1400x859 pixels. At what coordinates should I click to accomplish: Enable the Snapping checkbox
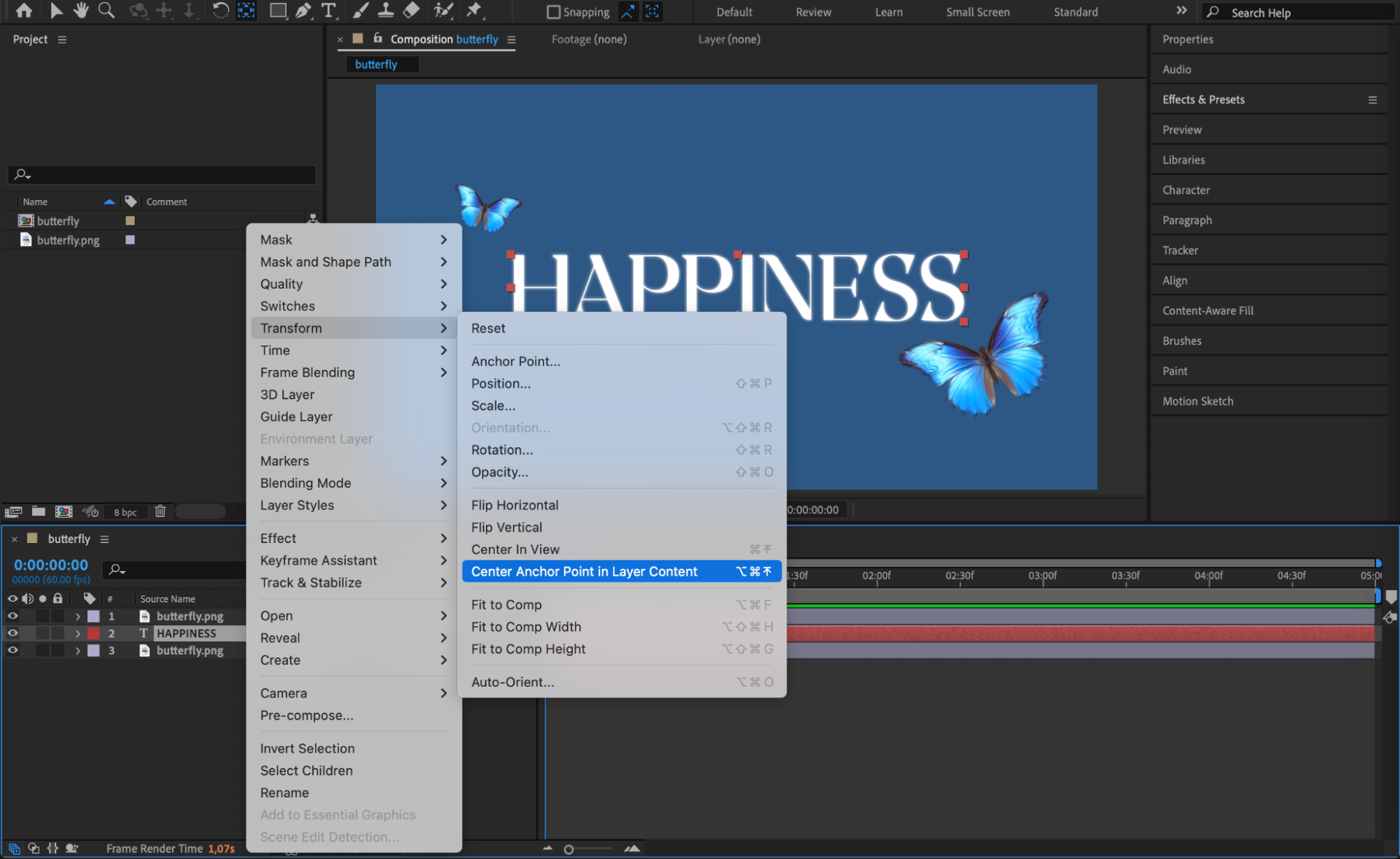tap(553, 12)
